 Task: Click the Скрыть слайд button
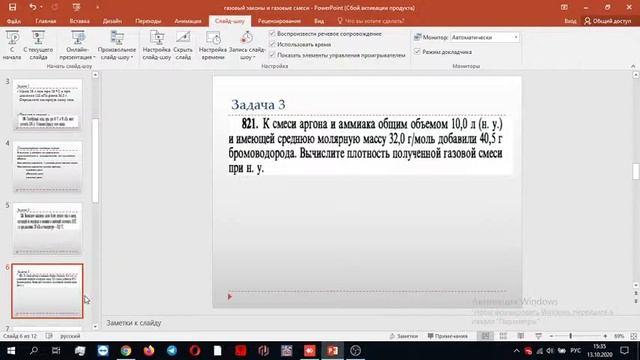tap(183, 45)
